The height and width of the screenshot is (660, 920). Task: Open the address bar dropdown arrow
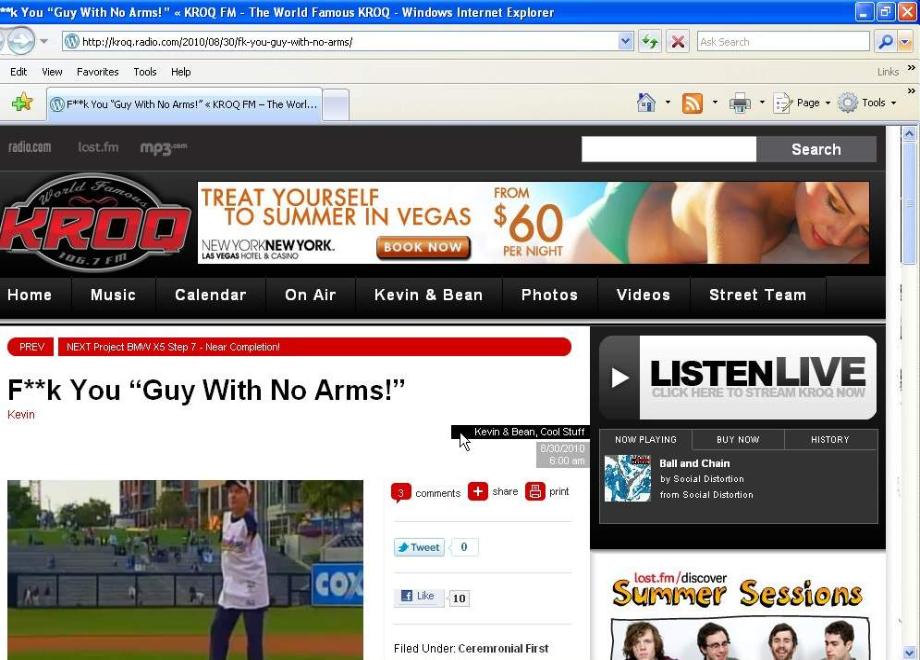[626, 42]
